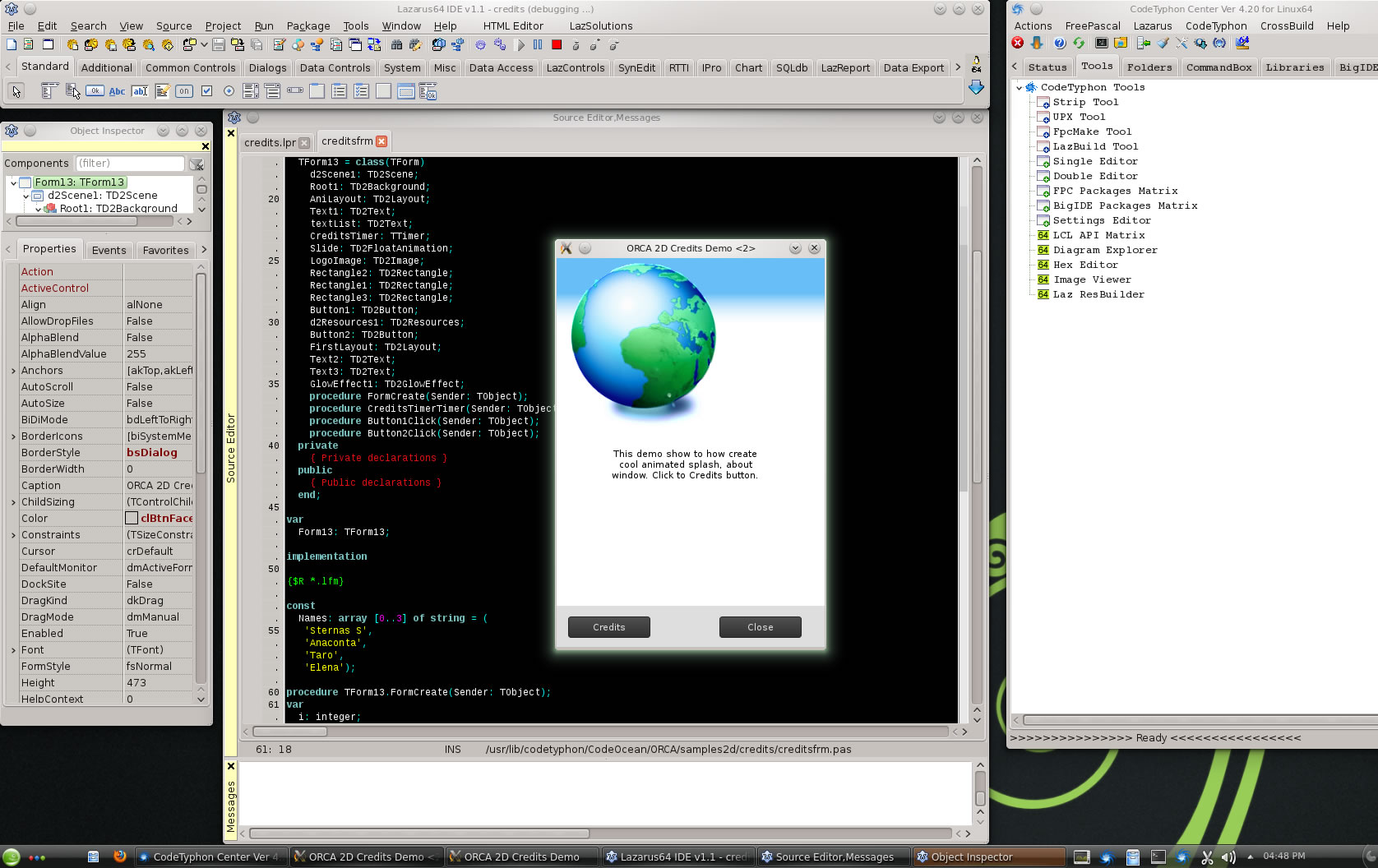The width and height of the screenshot is (1378, 868).
Task: Open CodeTyphon Center Ver 4 taskbar entry
Action: [x=210, y=856]
